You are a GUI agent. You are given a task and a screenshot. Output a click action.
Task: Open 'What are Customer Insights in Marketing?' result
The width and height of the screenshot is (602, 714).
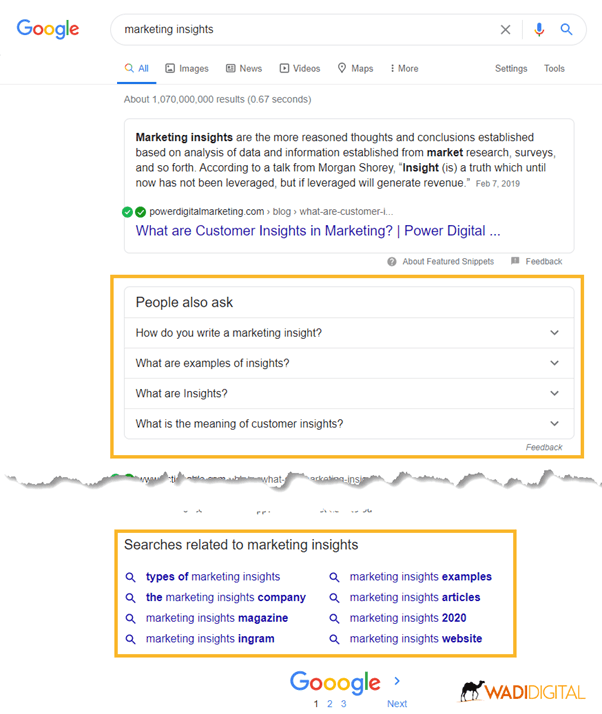318,231
